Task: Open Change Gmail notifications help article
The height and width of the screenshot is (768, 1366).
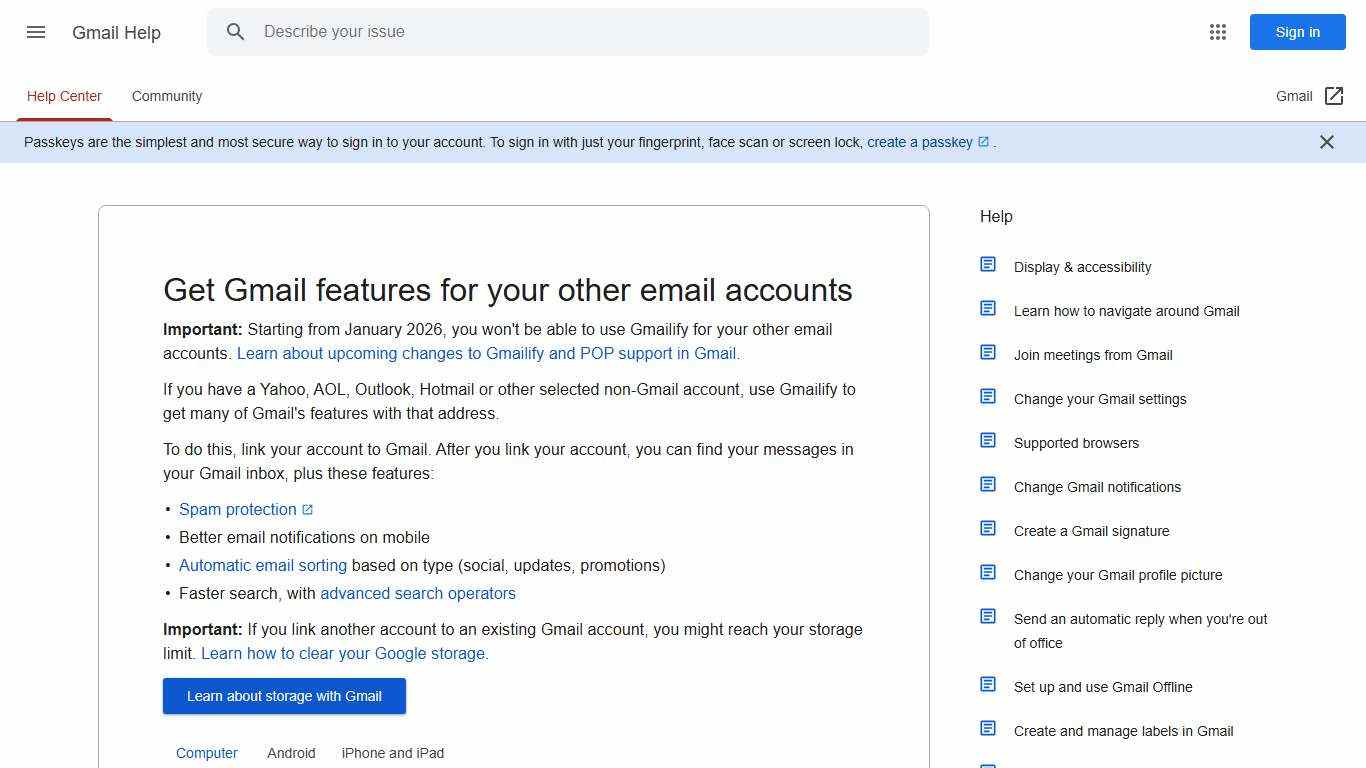Action: point(1097,487)
